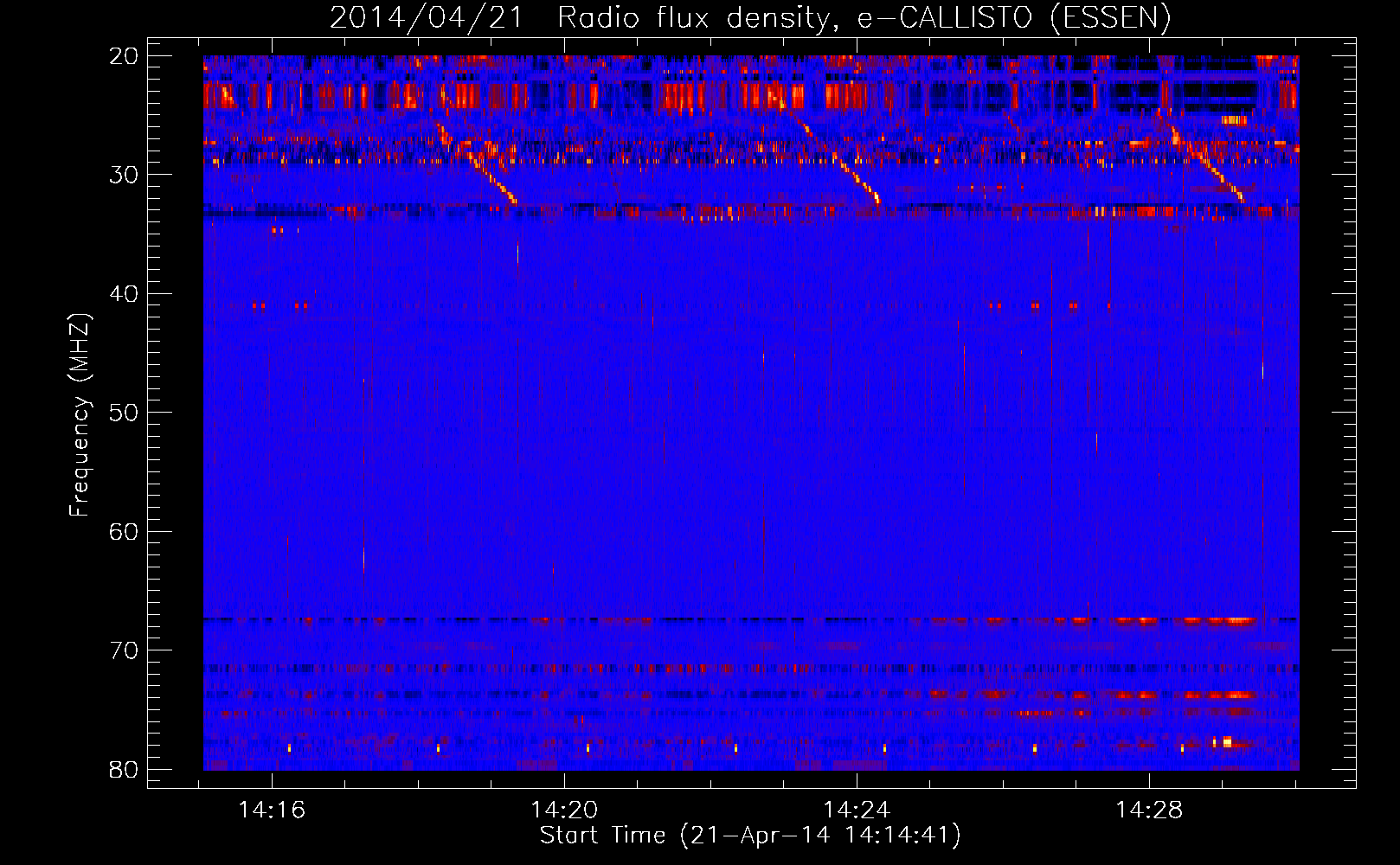Click the 14:16 time tick label

coord(272,811)
